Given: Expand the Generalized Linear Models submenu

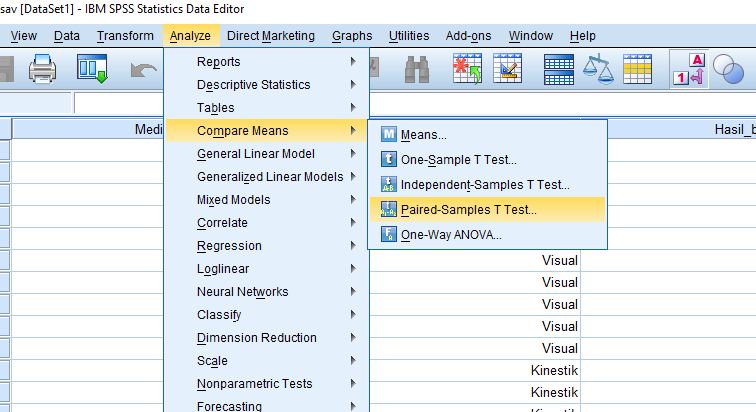Looking at the screenshot, I should [x=267, y=177].
